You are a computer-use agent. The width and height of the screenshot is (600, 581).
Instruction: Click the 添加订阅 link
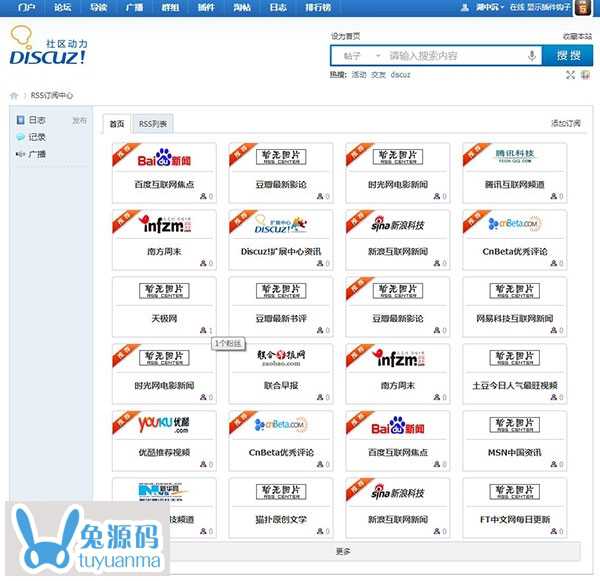coord(566,123)
